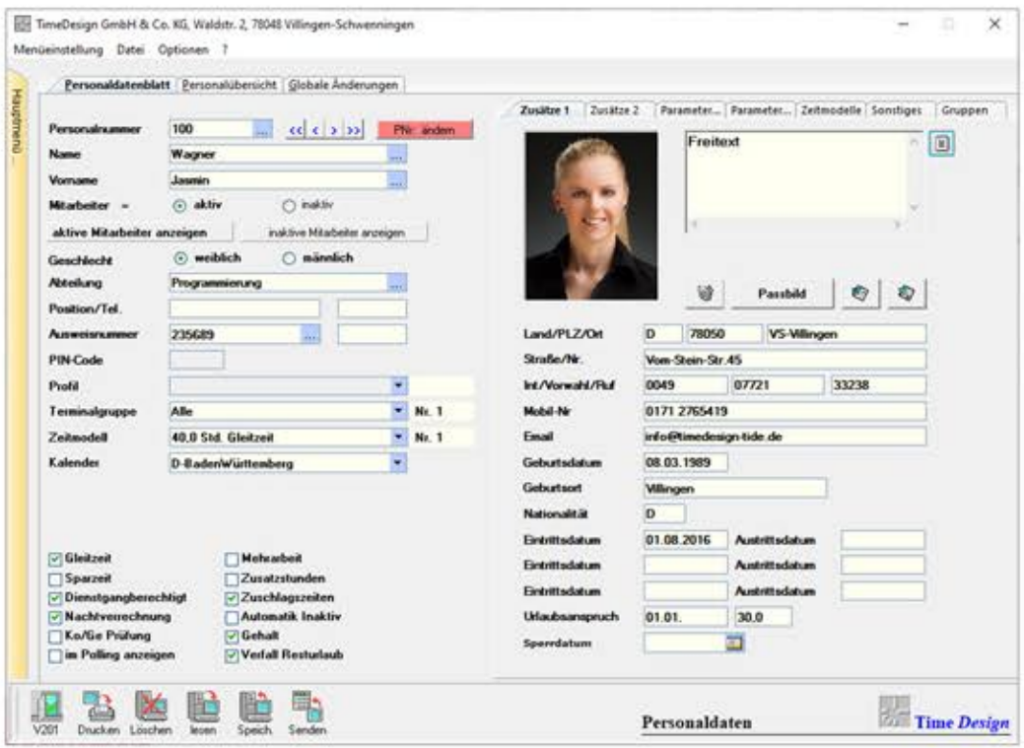Screen dimensions: 1024x748
Task: Enable the Sparzeit checkbox
Action: (56, 579)
